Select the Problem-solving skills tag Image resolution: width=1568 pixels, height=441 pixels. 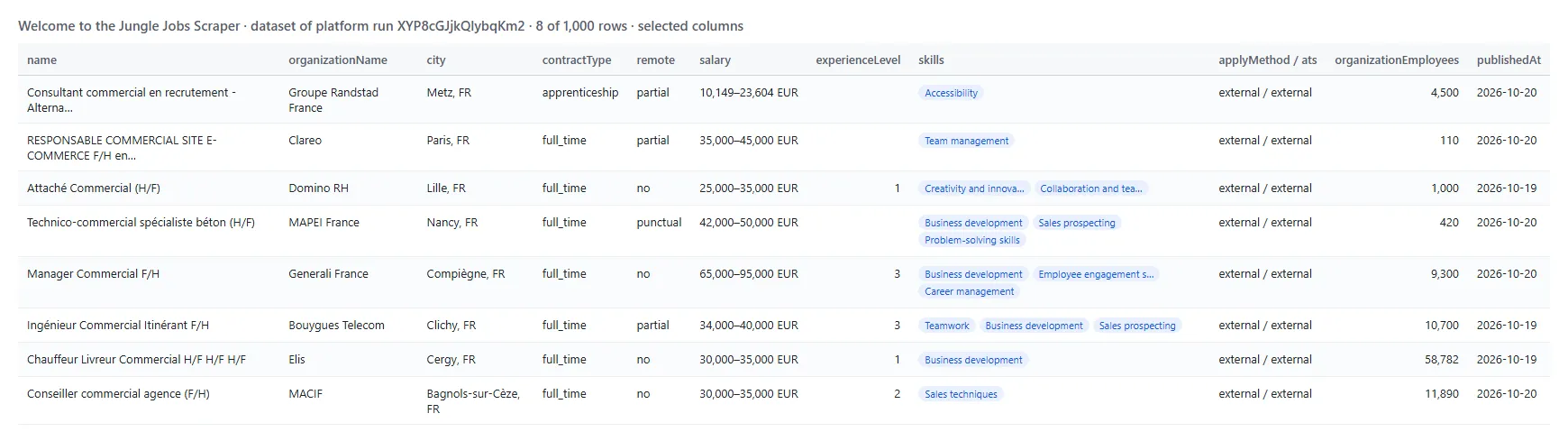[971, 240]
